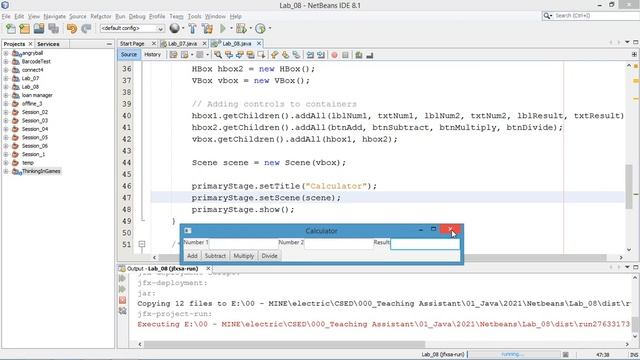Collapse the code fold at line 51
The image size is (640, 360).
[142, 244]
